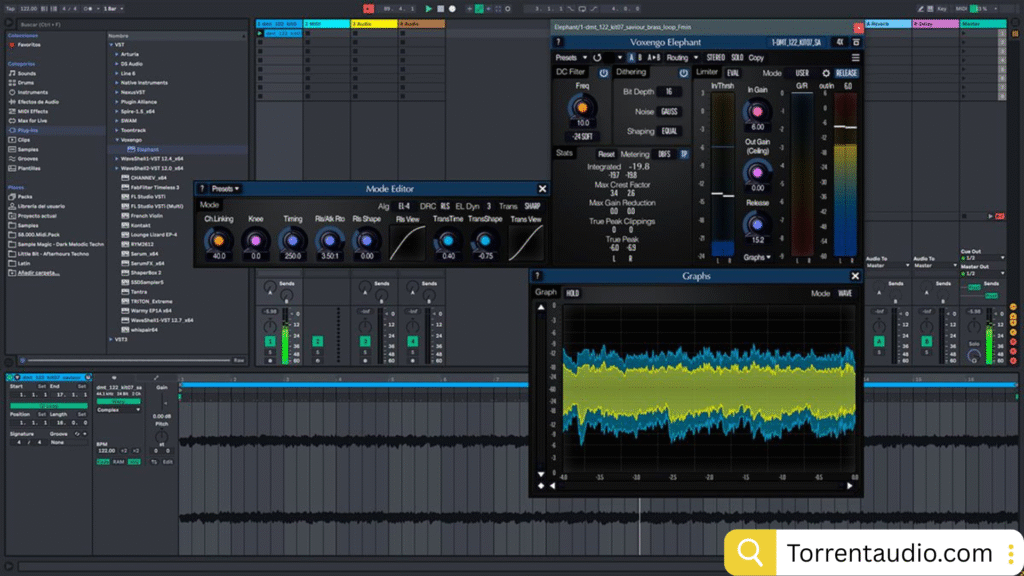The width and height of the screenshot is (1024, 576).
Task: Select the Sounds category icon
Action: (x=12, y=73)
